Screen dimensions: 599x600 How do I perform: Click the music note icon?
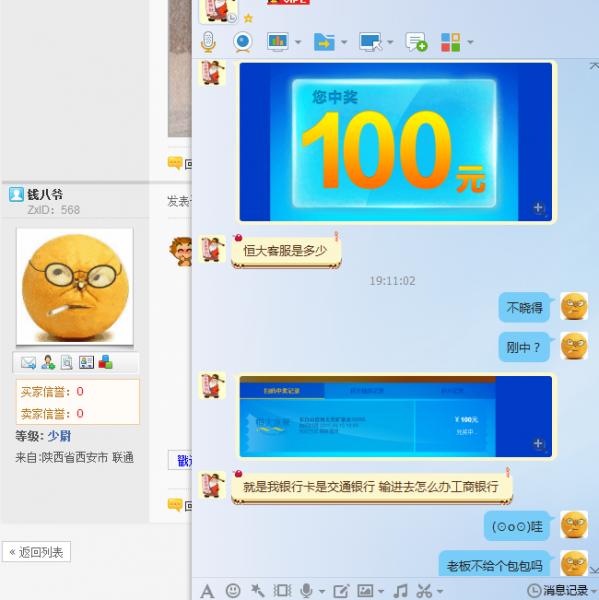(x=400, y=591)
